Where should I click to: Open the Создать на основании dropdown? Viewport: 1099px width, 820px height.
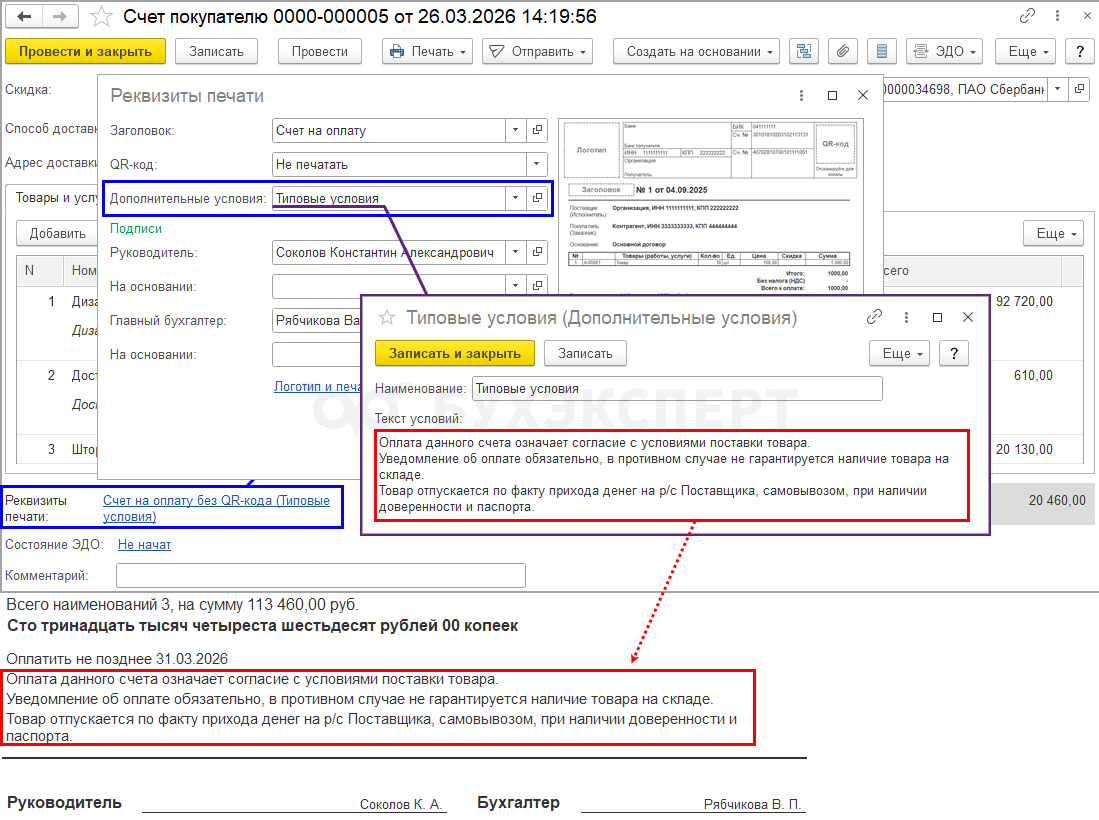pos(696,51)
